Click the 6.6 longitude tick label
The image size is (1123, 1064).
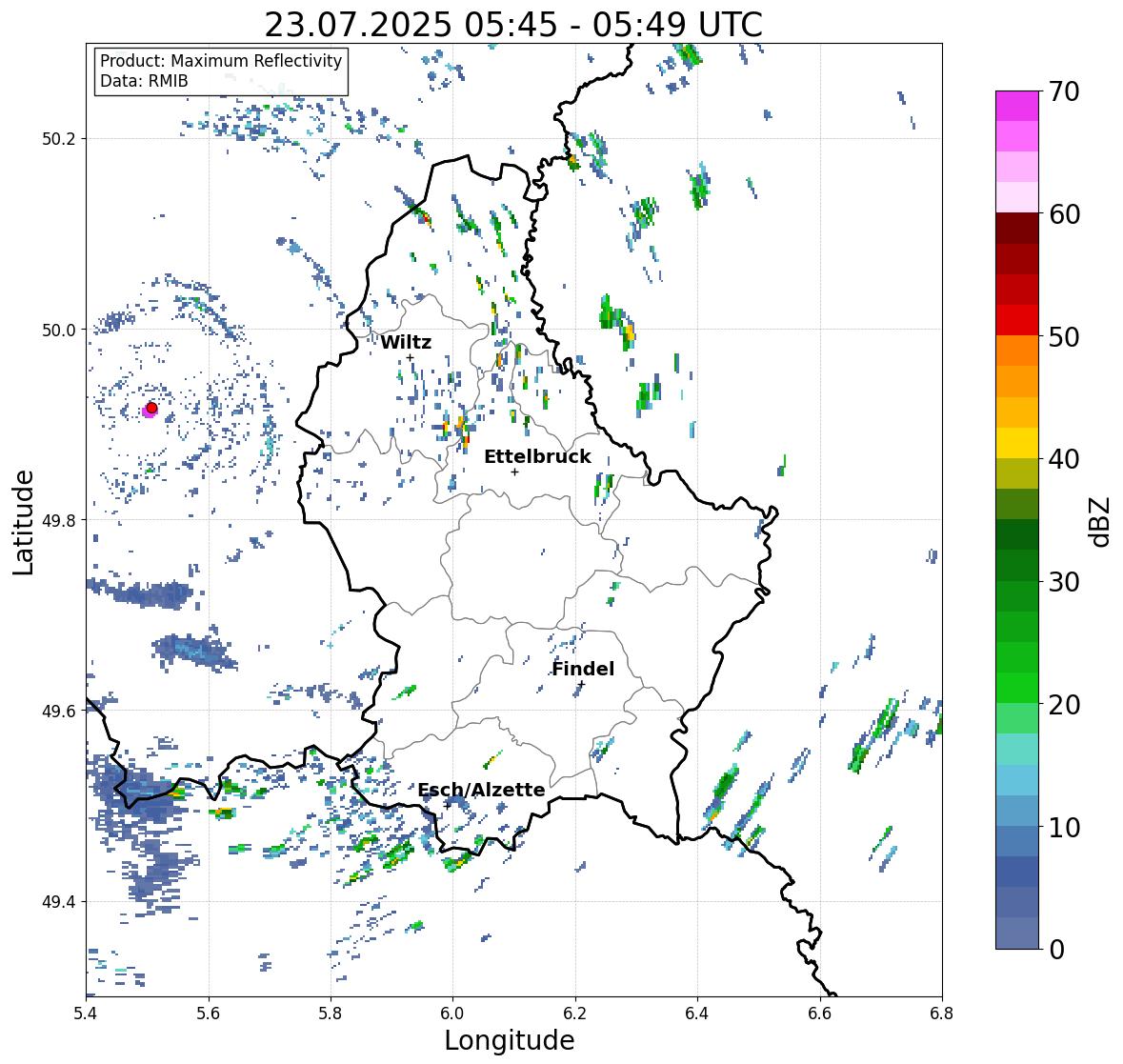tap(820, 1014)
